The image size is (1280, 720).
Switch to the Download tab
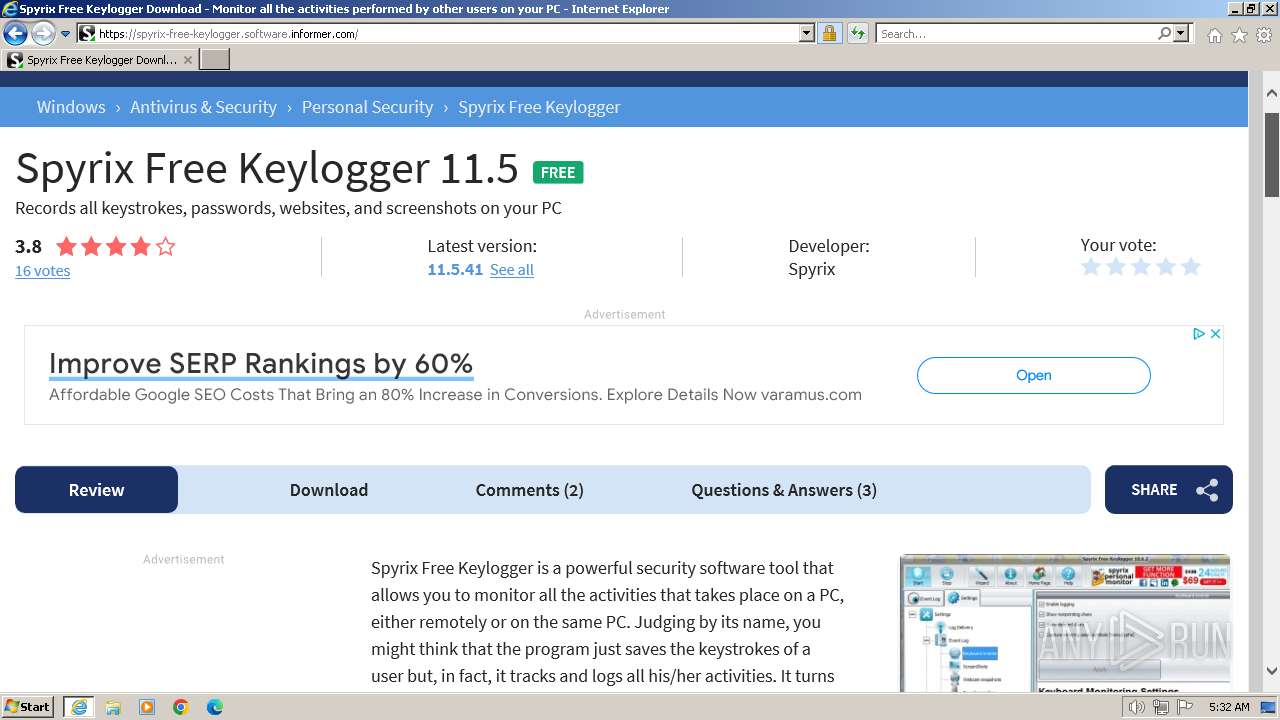click(x=329, y=490)
